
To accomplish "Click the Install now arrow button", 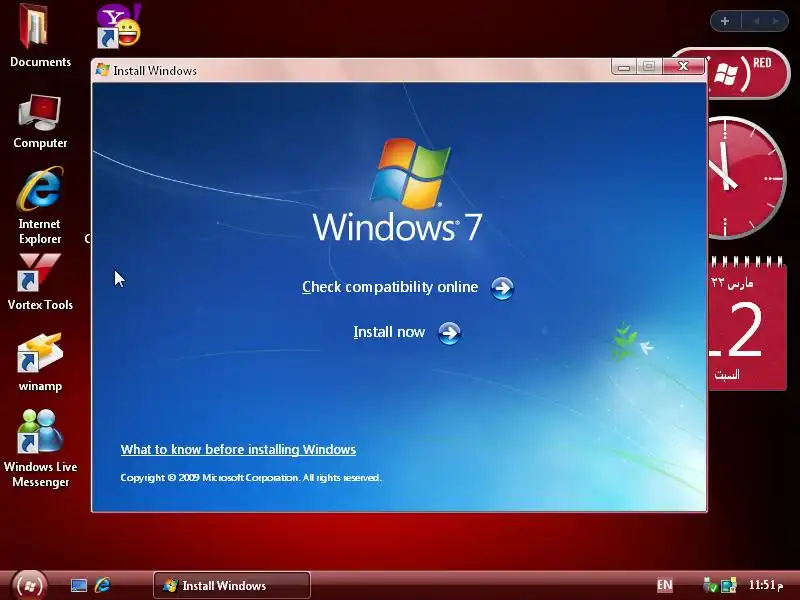I will pos(449,333).
